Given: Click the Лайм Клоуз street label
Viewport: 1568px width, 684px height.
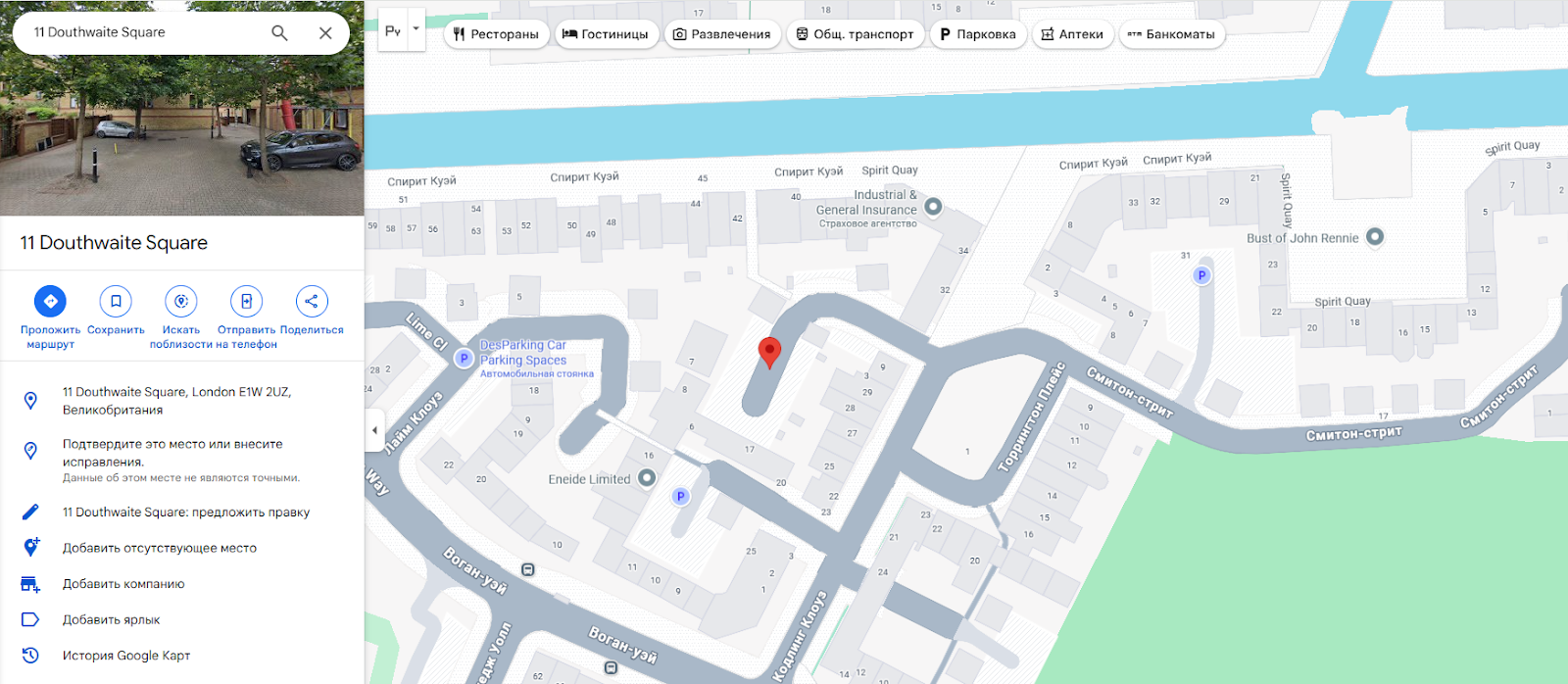Looking at the screenshot, I should click(414, 422).
